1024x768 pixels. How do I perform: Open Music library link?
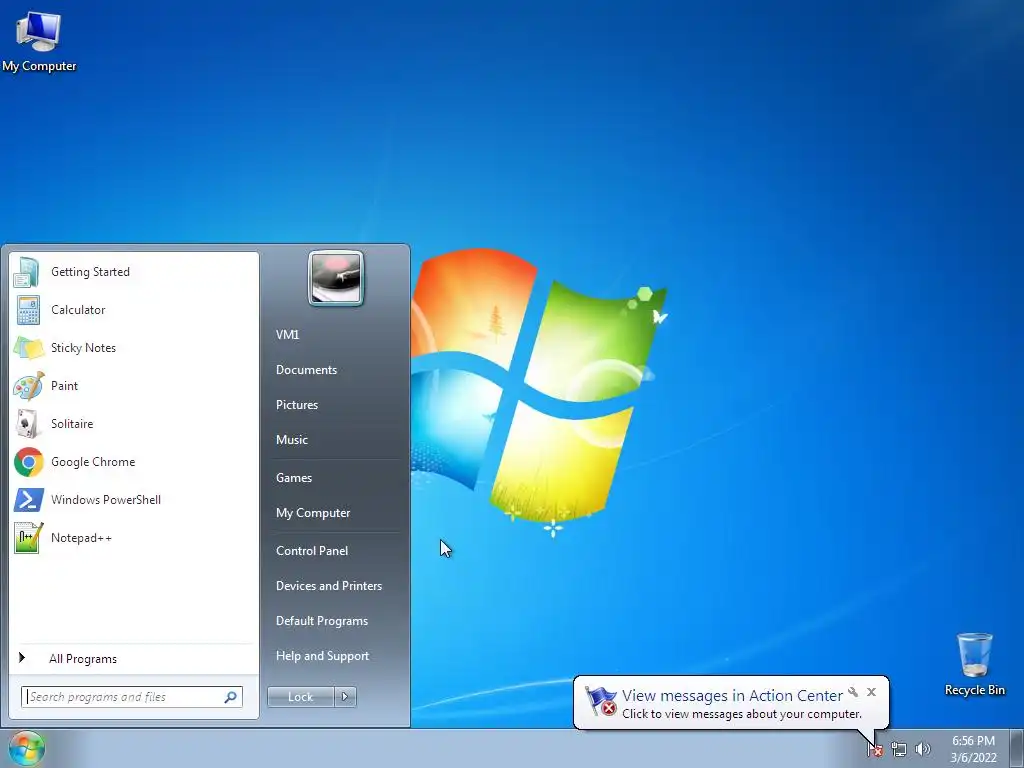pos(292,440)
